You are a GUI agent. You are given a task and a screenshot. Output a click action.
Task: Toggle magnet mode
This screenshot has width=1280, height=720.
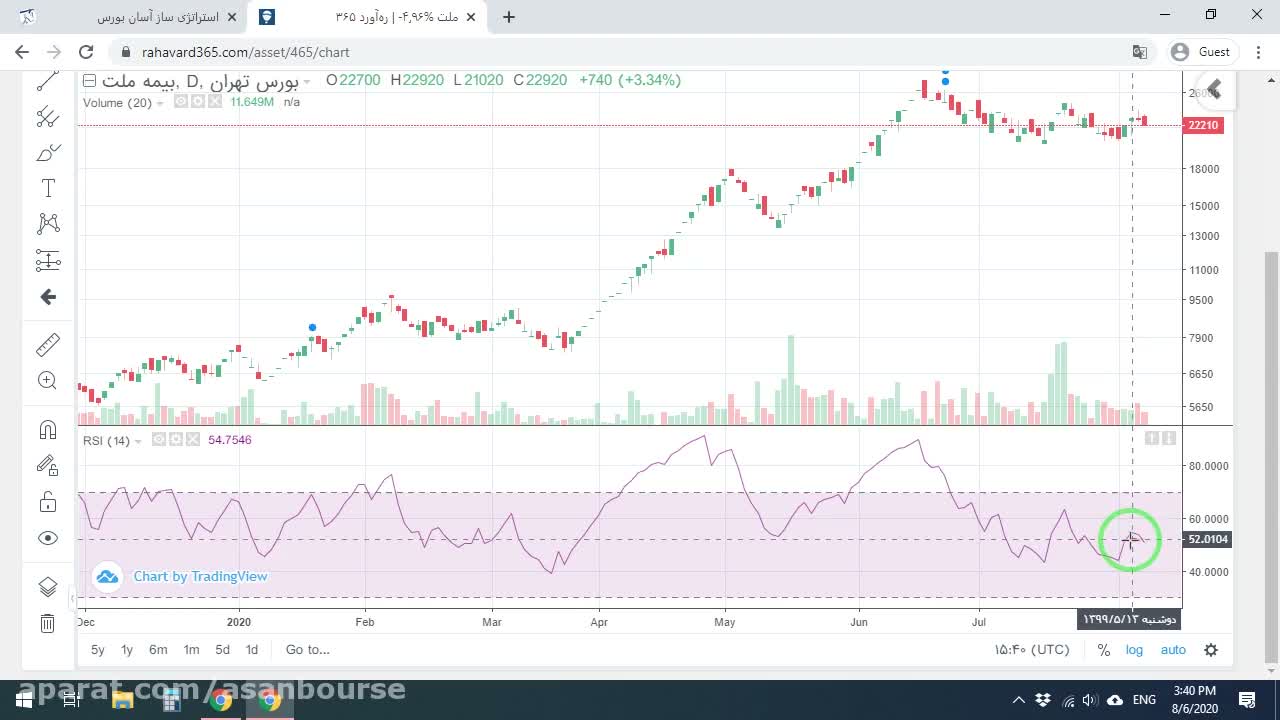click(x=47, y=429)
